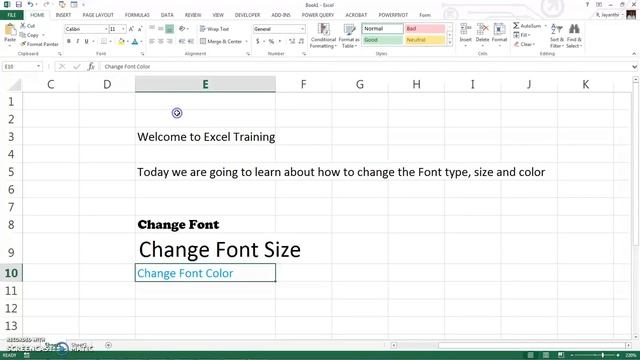
Task: Click the Increase Decimal icon
Action: pyautogui.click(x=292, y=41)
